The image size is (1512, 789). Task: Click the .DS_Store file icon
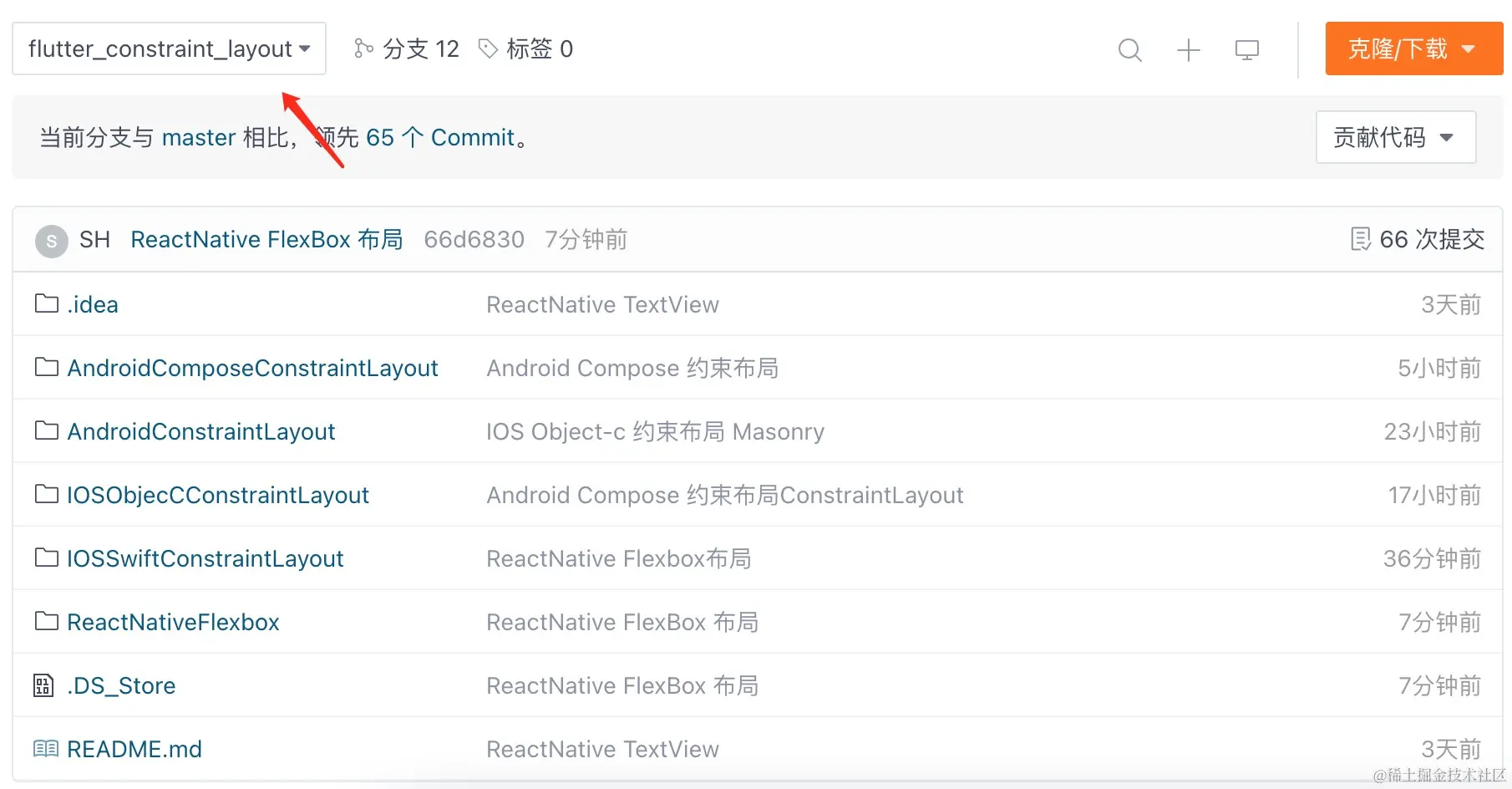43,685
